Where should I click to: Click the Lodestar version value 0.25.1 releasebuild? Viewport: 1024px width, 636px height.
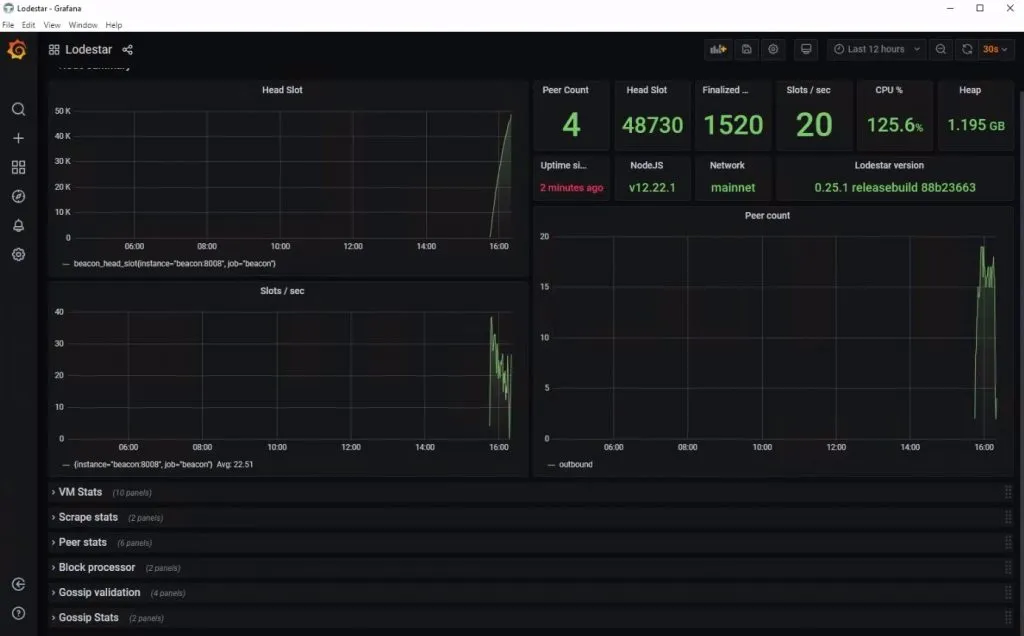(x=895, y=188)
